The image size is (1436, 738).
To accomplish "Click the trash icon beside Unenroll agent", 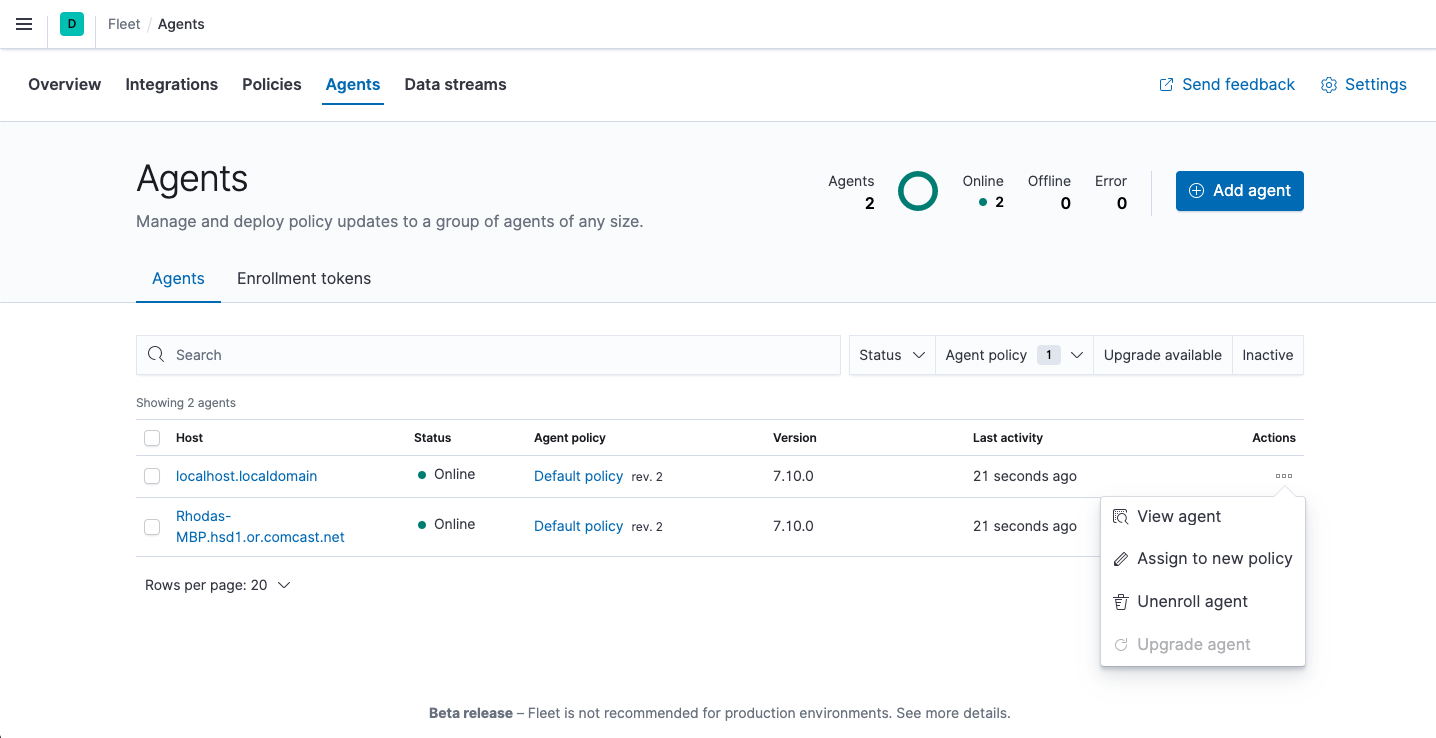I will click(x=1121, y=602).
